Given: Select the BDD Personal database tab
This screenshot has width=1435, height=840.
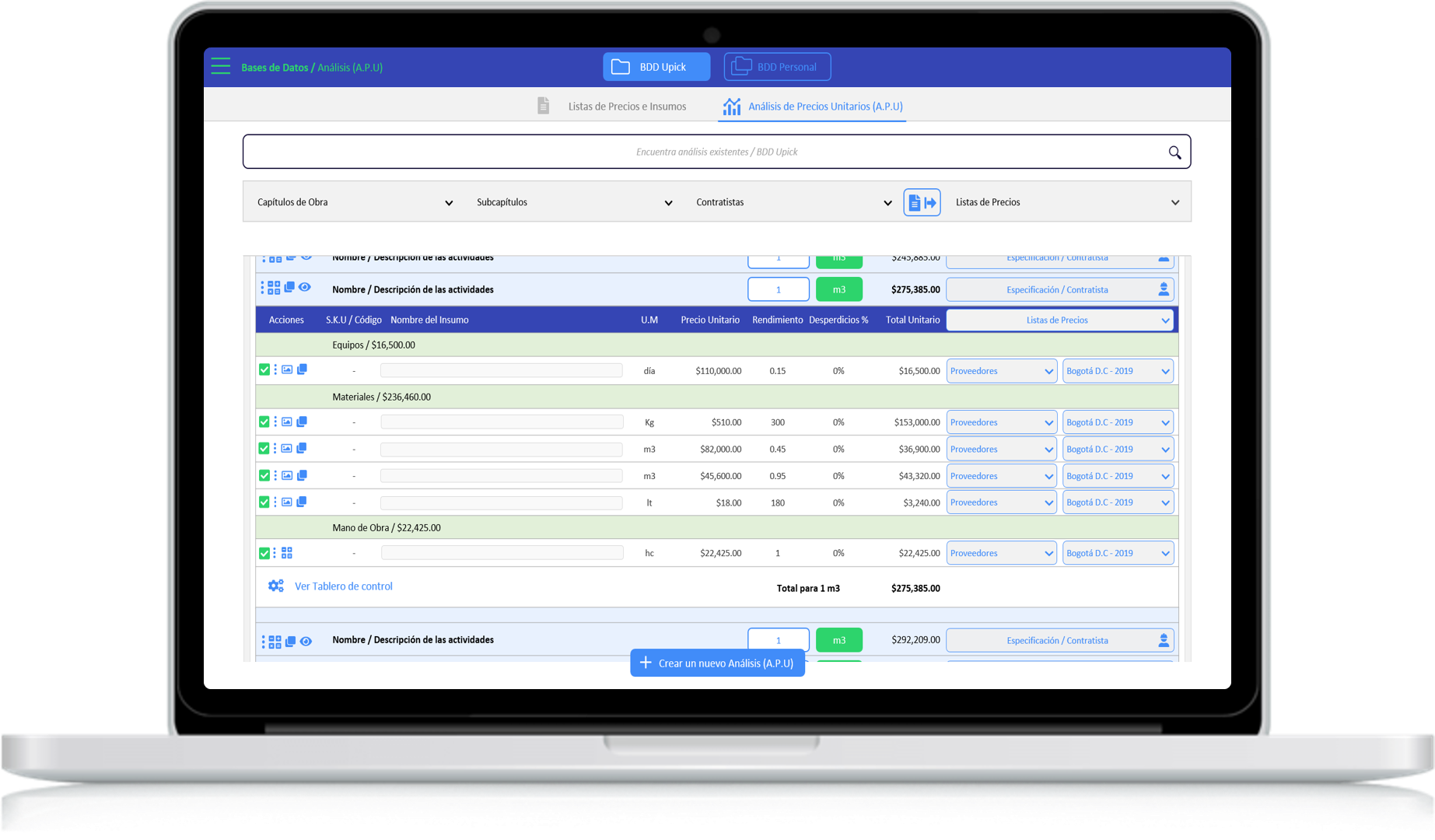Looking at the screenshot, I should (x=776, y=67).
